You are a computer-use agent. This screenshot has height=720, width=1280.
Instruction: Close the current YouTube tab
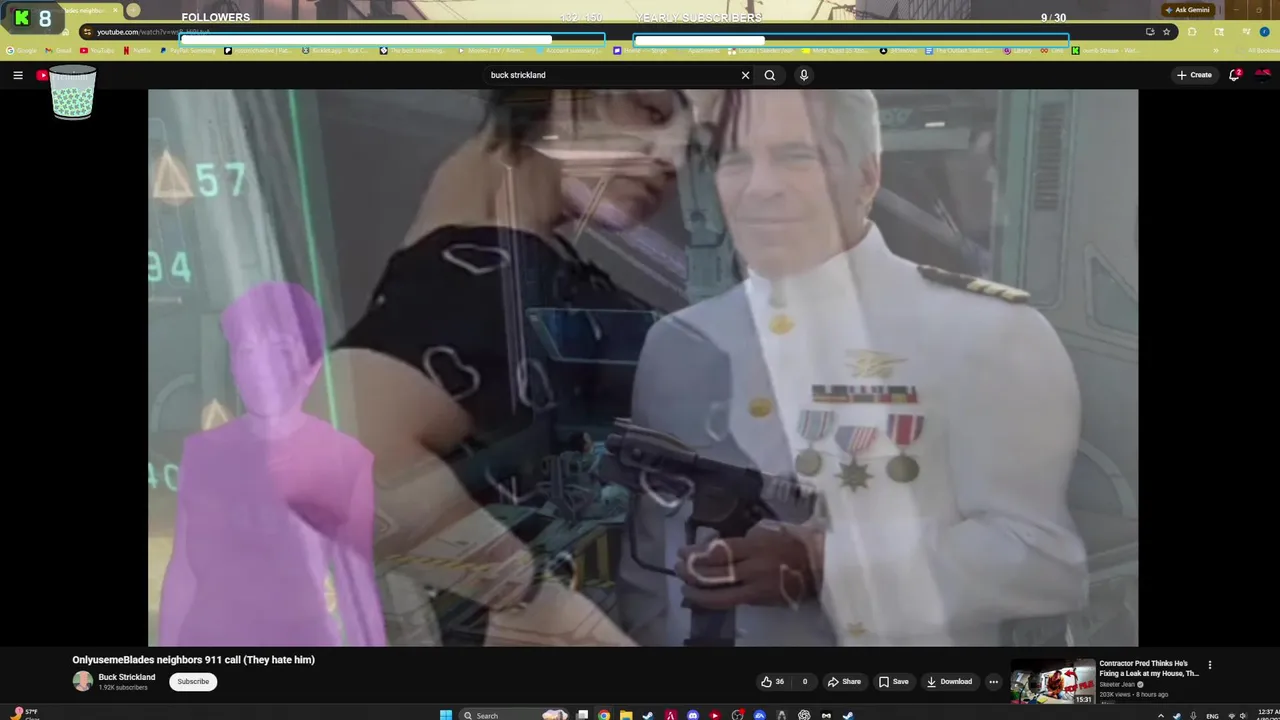(x=115, y=10)
